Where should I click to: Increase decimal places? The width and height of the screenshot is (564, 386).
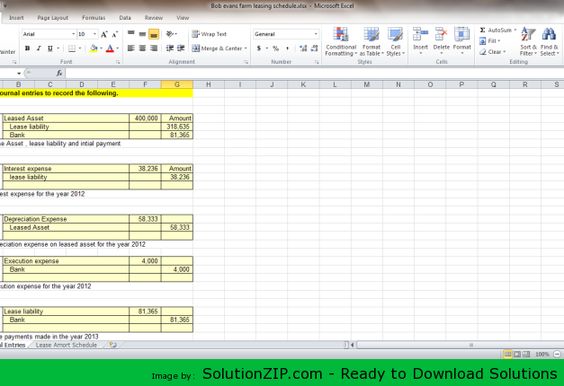click(303, 48)
